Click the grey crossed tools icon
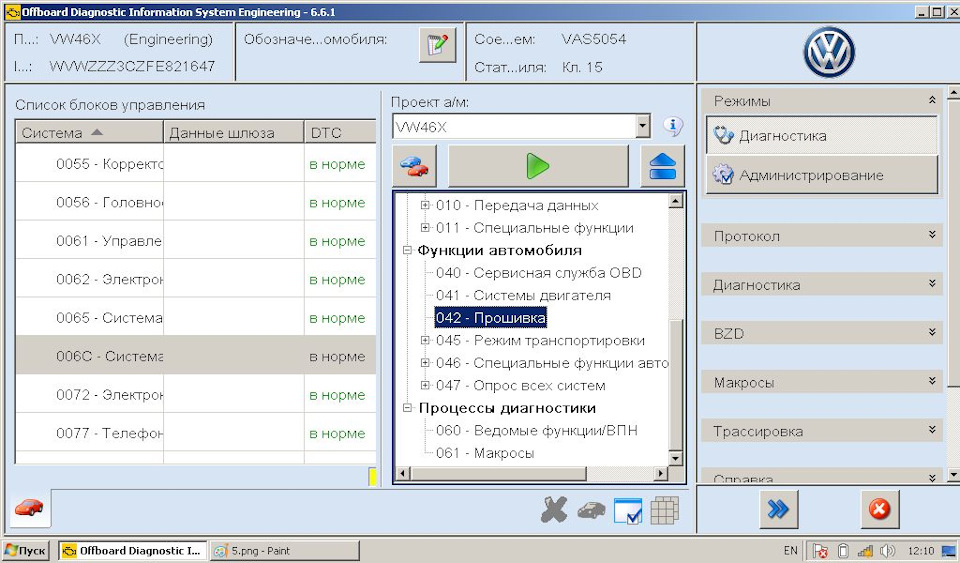The height and width of the screenshot is (563, 960). 554,510
